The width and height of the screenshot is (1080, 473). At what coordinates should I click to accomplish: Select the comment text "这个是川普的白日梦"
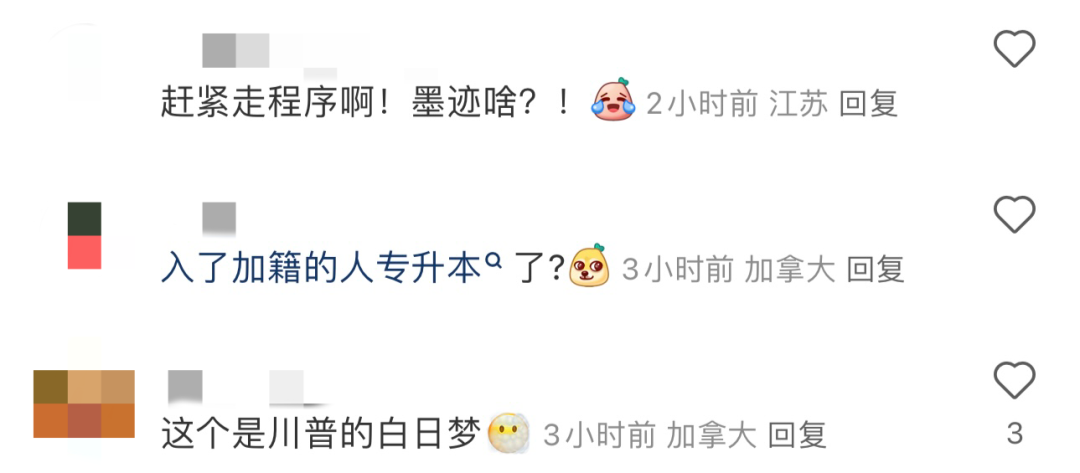[x=320, y=434]
